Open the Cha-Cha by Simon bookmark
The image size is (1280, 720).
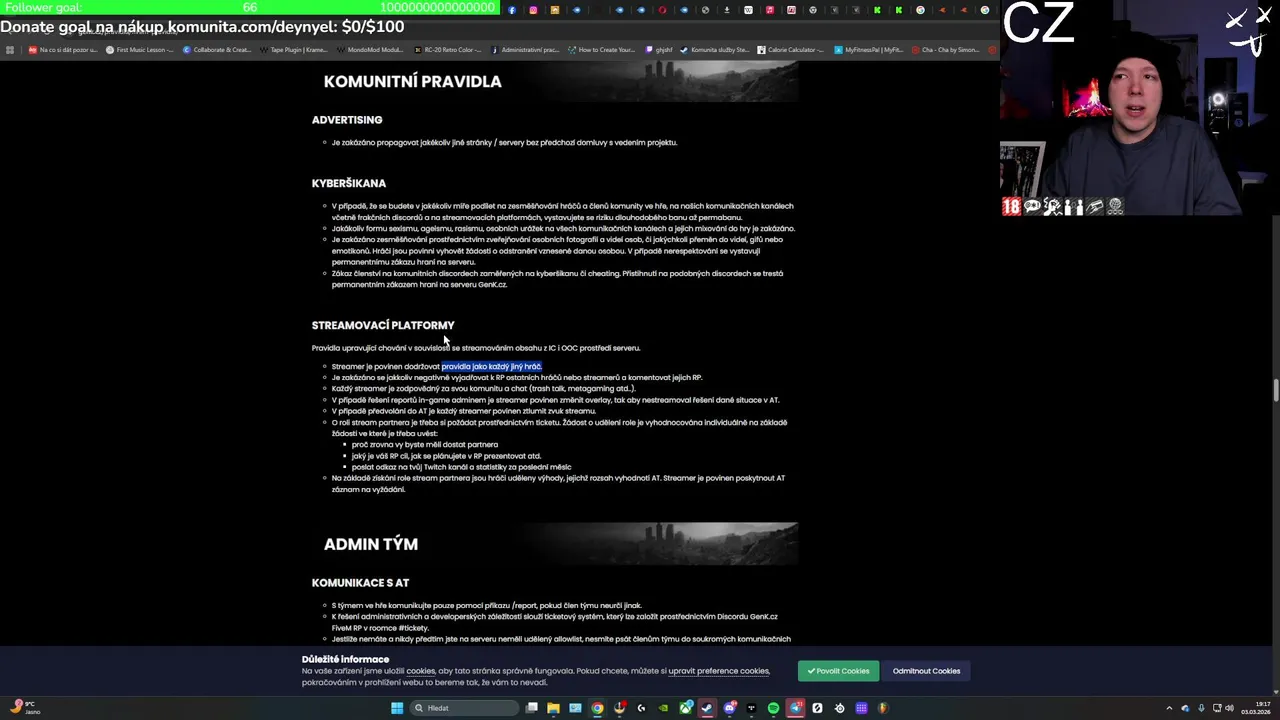point(946,49)
